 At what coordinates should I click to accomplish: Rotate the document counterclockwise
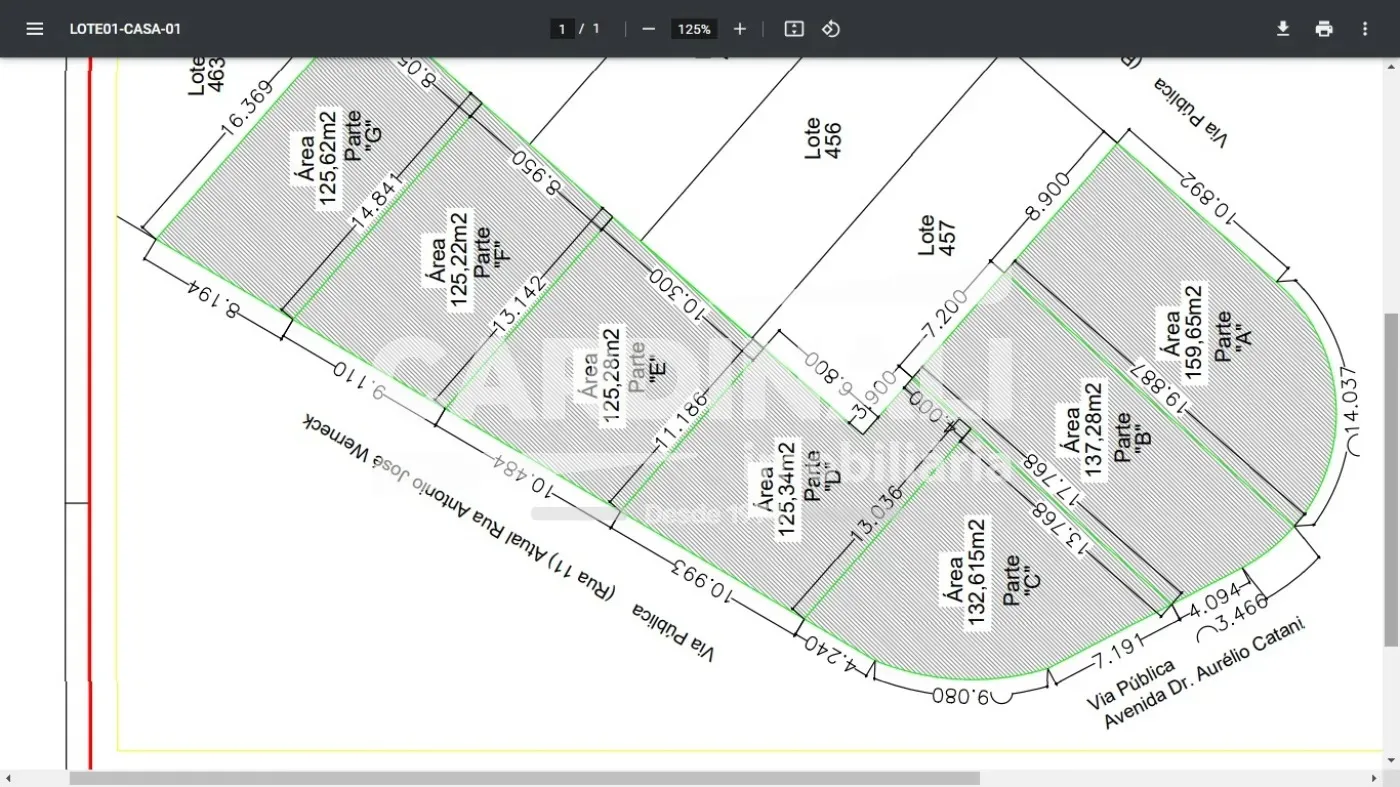pos(831,28)
